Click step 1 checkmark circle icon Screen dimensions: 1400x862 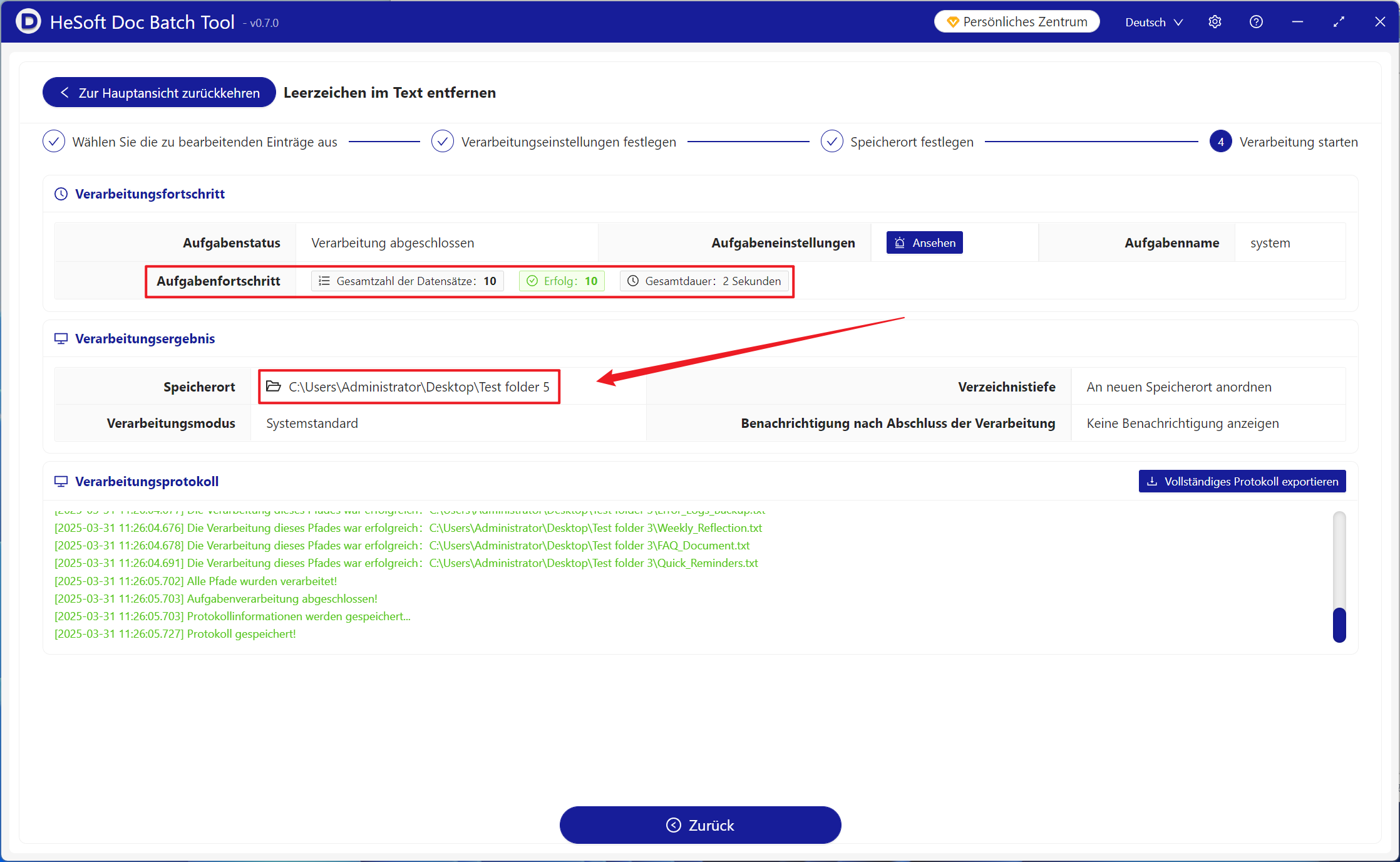[54, 142]
